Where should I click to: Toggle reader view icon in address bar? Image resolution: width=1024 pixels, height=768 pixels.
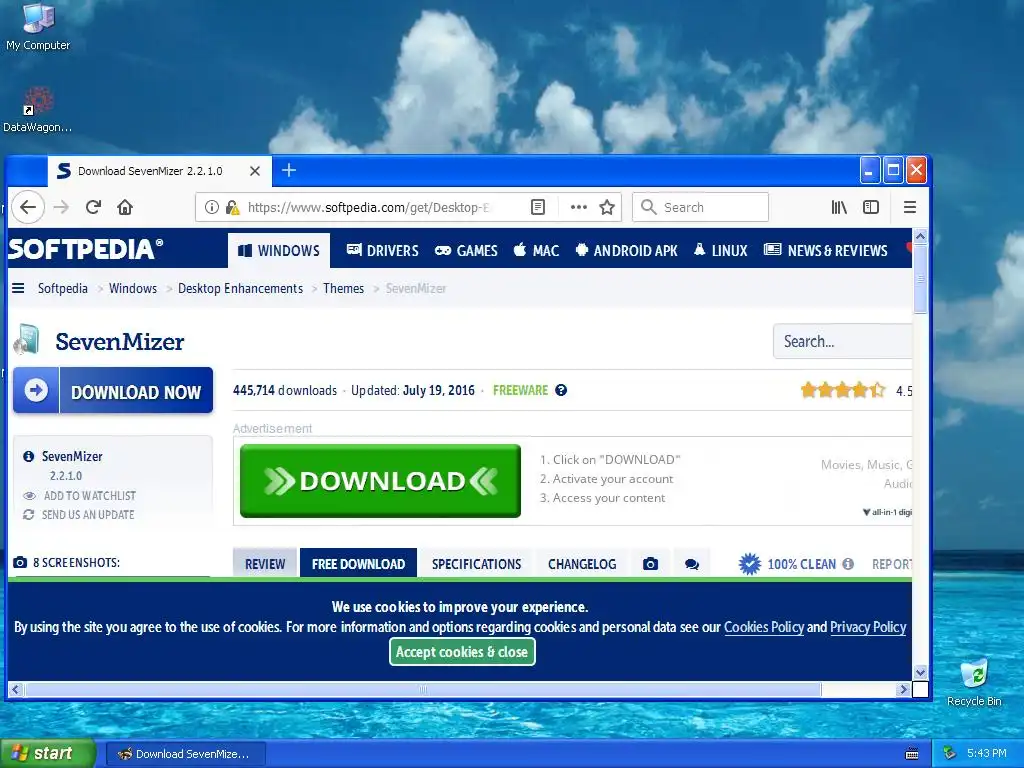coord(537,207)
